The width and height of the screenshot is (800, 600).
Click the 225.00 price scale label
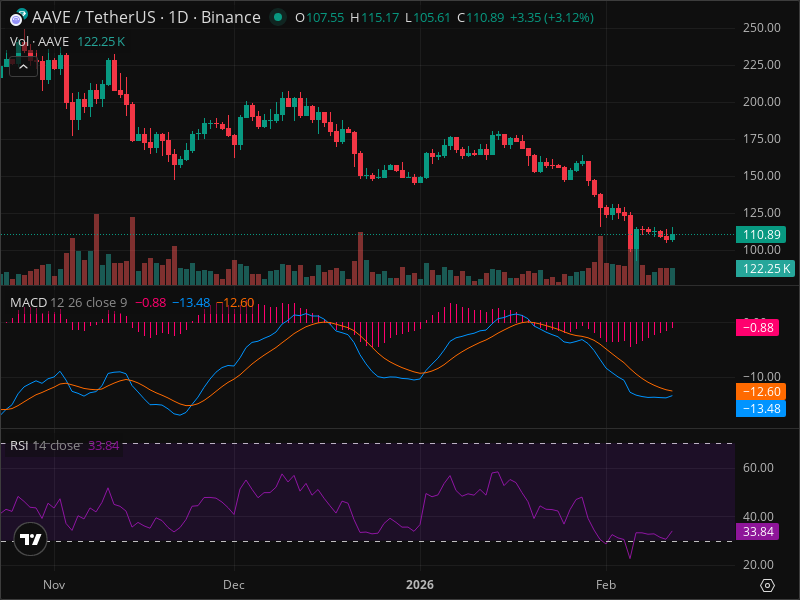pyautogui.click(x=762, y=65)
